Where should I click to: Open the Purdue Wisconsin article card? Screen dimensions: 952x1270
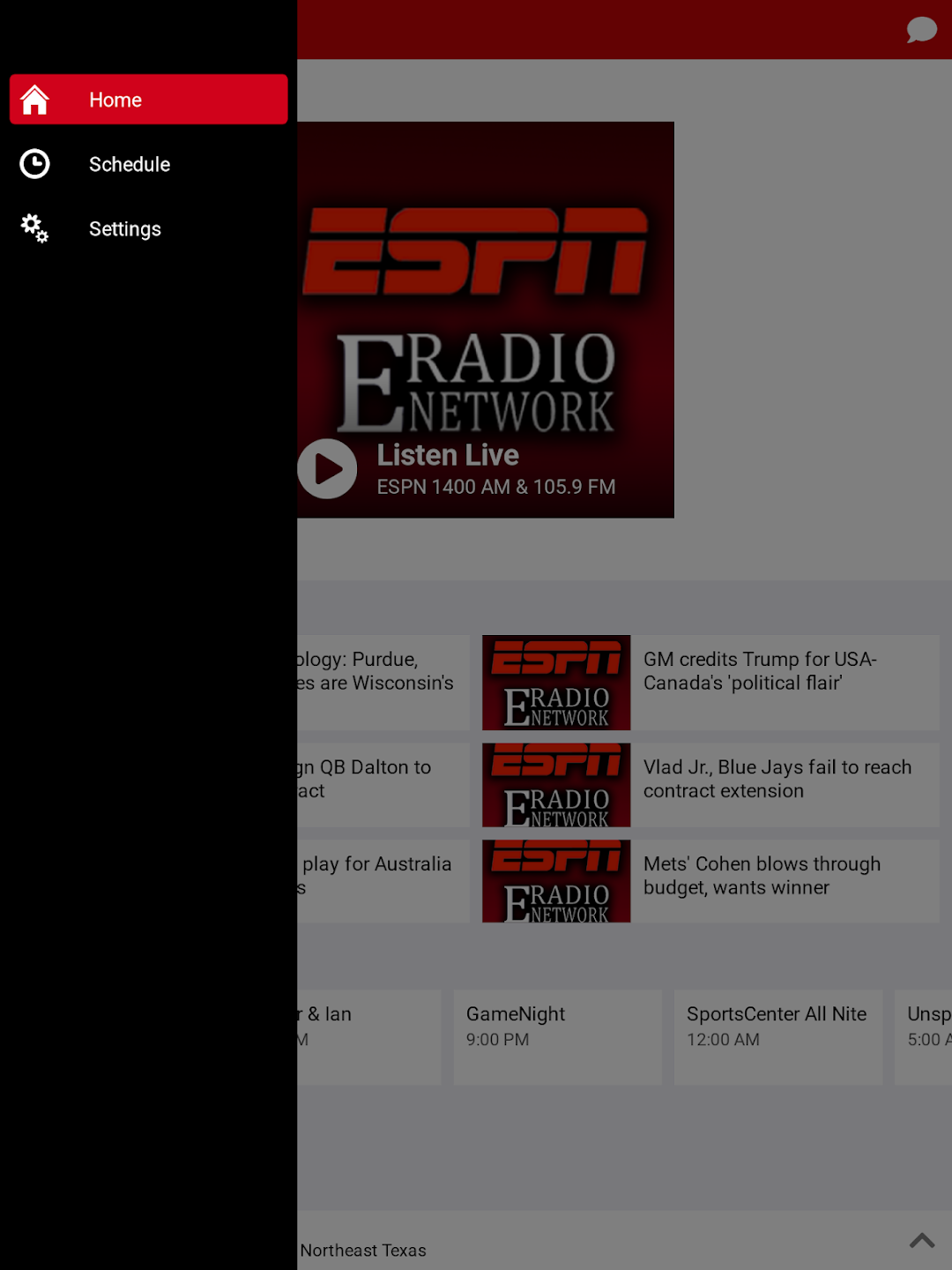coord(383,683)
